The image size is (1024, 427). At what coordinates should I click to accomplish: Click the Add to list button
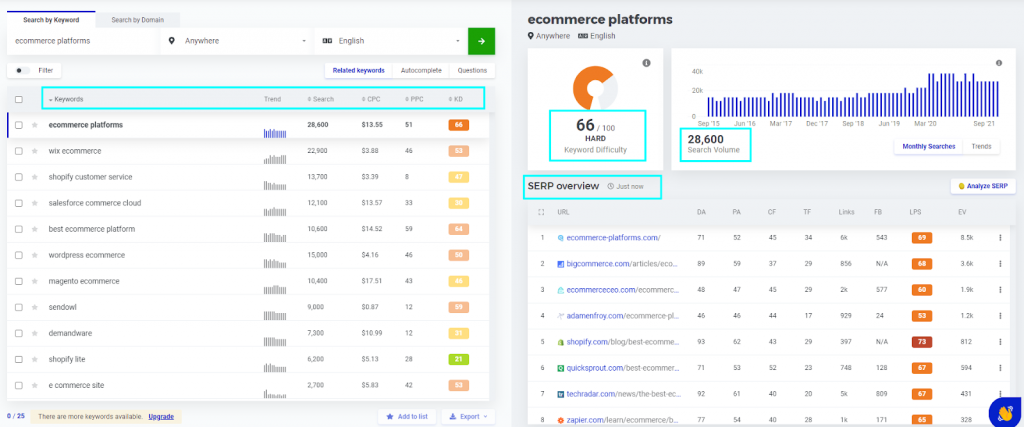407,417
